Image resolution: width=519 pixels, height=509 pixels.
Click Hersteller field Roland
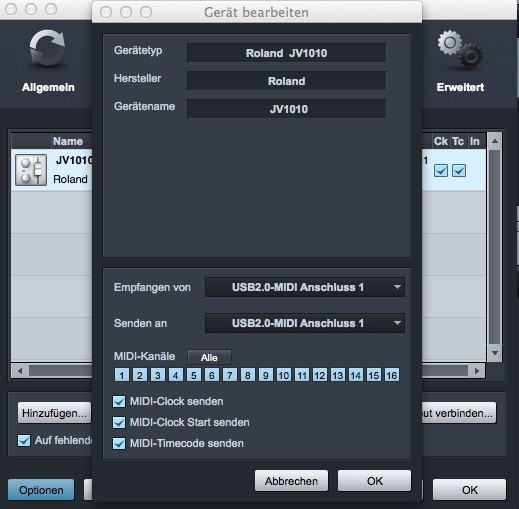[287, 81]
